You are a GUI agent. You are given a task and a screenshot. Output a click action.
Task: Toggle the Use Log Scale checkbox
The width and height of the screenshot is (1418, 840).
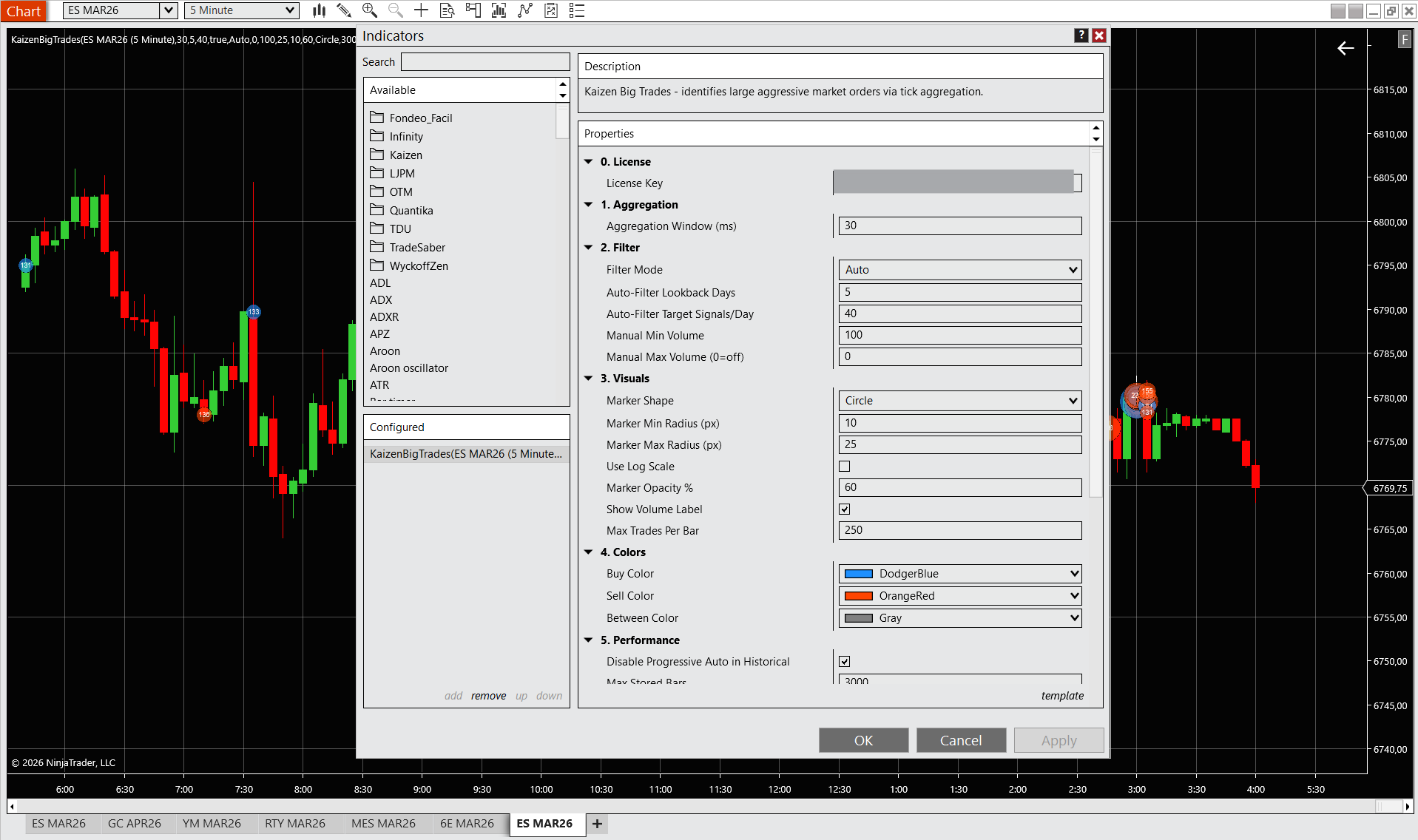(x=845, y=467)
